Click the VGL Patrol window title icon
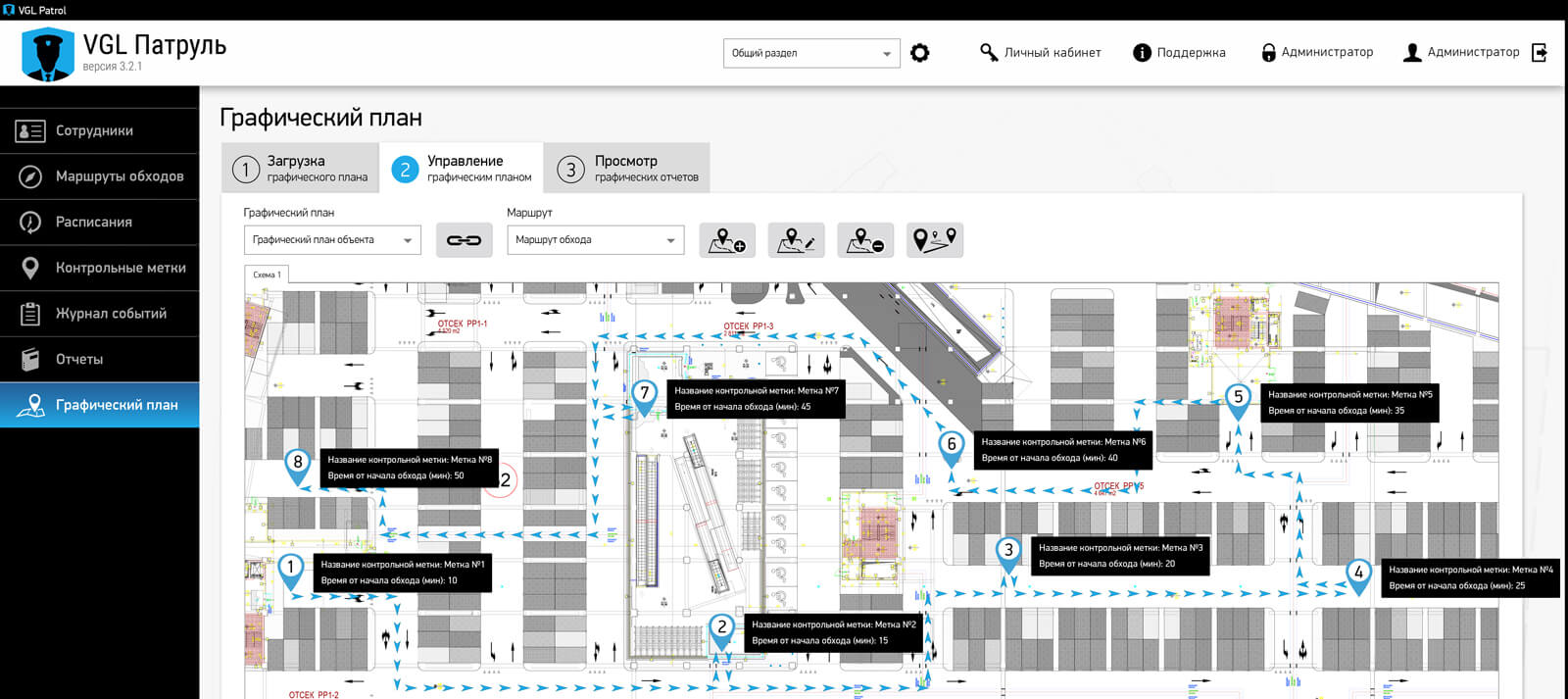Image resolution: width=1568 pixels, height=699 pixels. [x=9, y=10]
